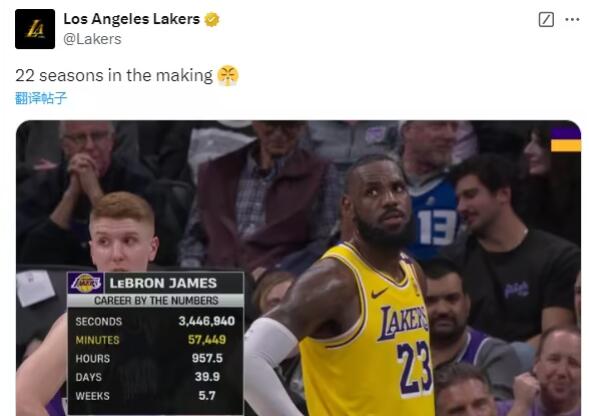Click the gold verified badge
Screen dimensions: 589x416
pos(212,19)
